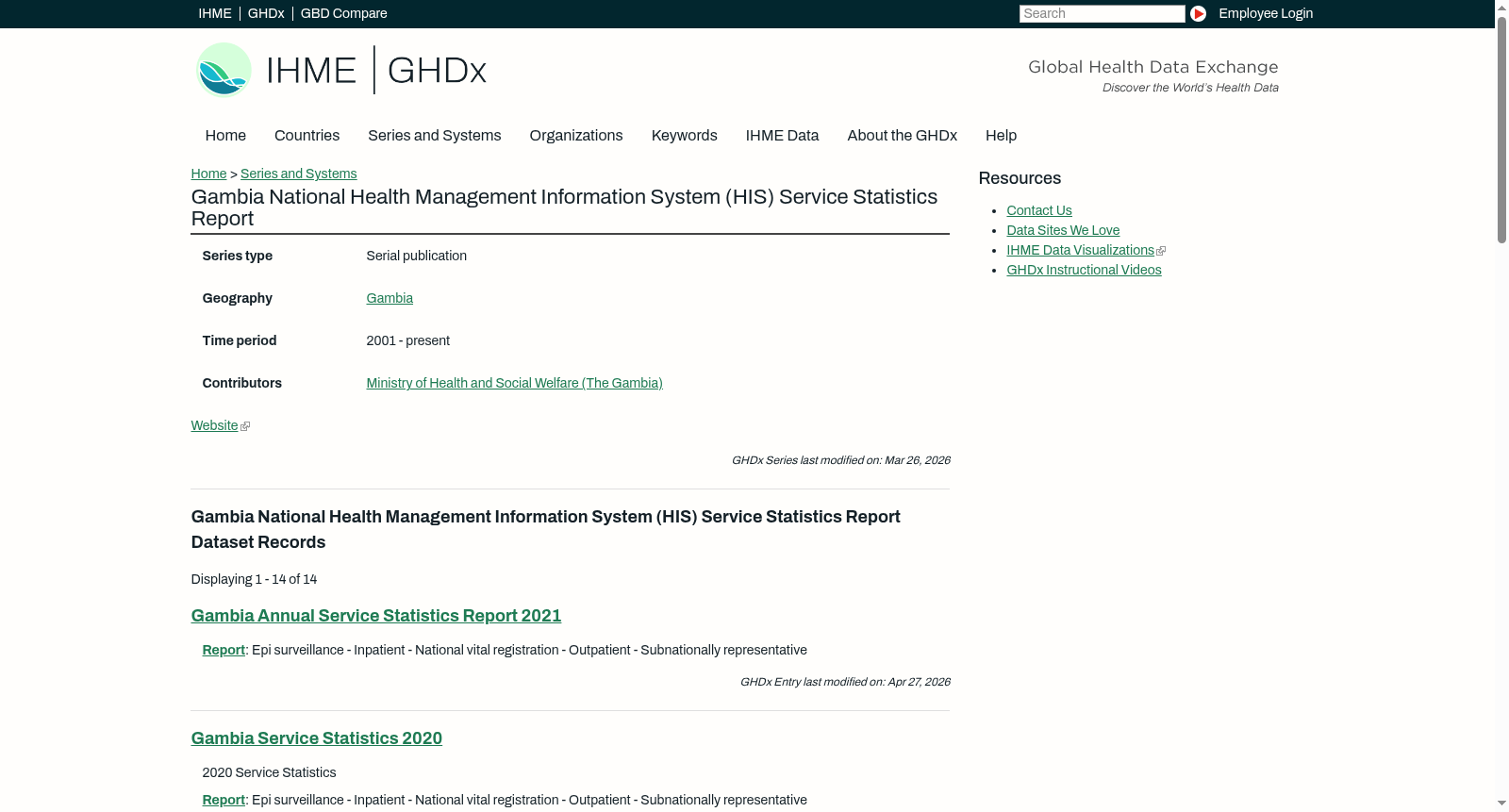
Task: Click the scrollbar up arrow
Action: pos(1501,8)
